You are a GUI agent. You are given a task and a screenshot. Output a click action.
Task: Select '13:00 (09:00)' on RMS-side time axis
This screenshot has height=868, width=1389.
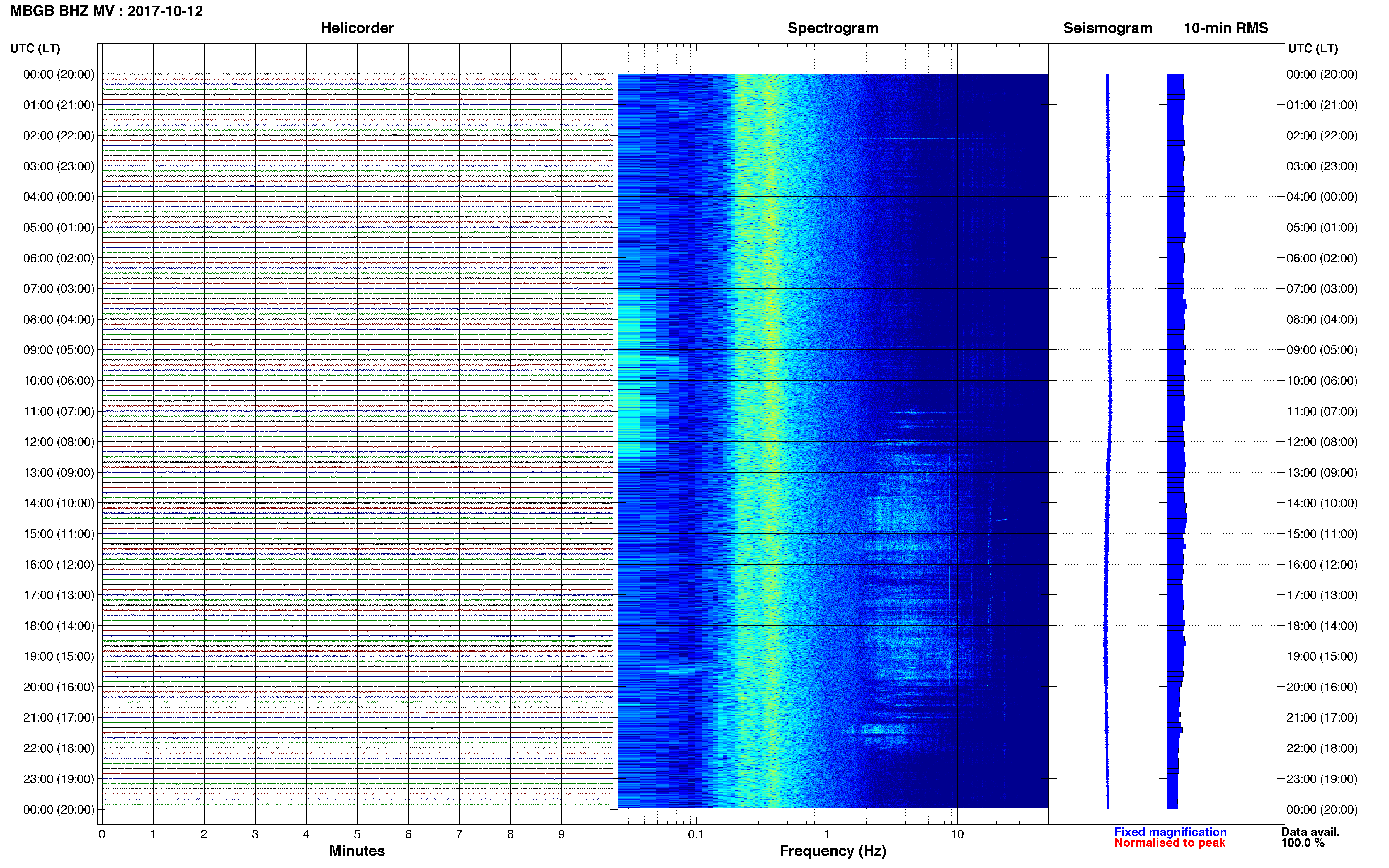pyautogui.click(x=1322, y=473)
